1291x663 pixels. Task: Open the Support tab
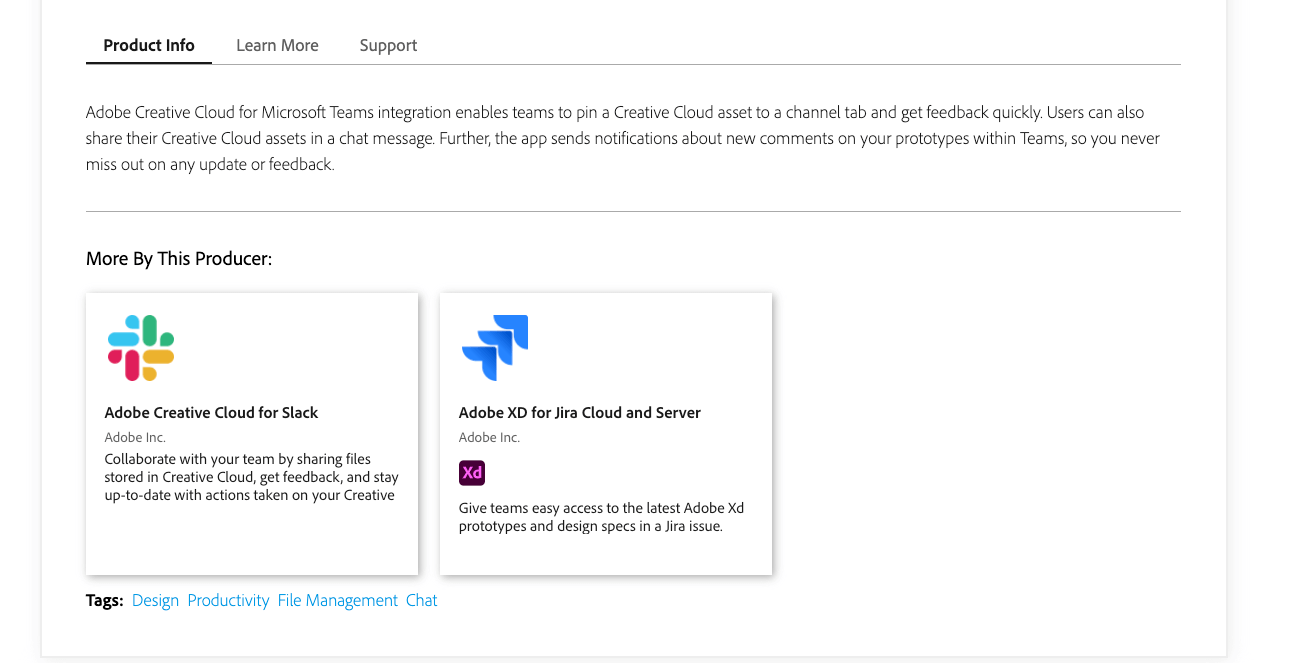(x=388, y=45)
